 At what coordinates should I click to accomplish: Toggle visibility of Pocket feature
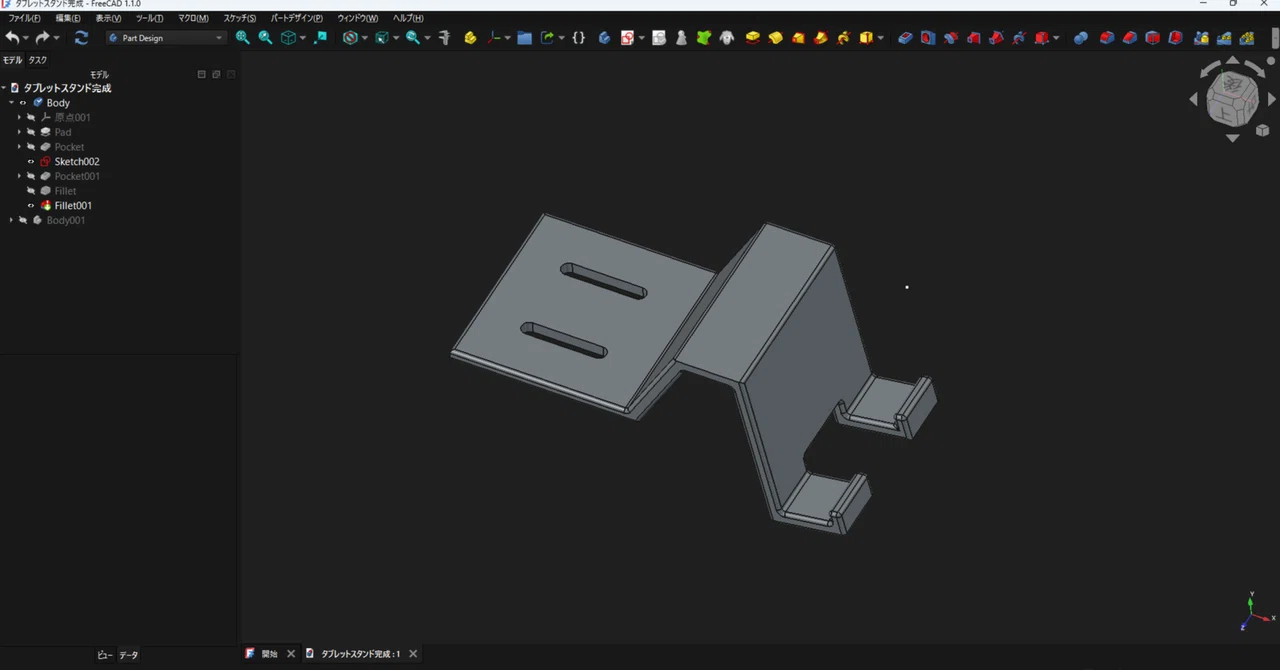(x=31, y=147)
